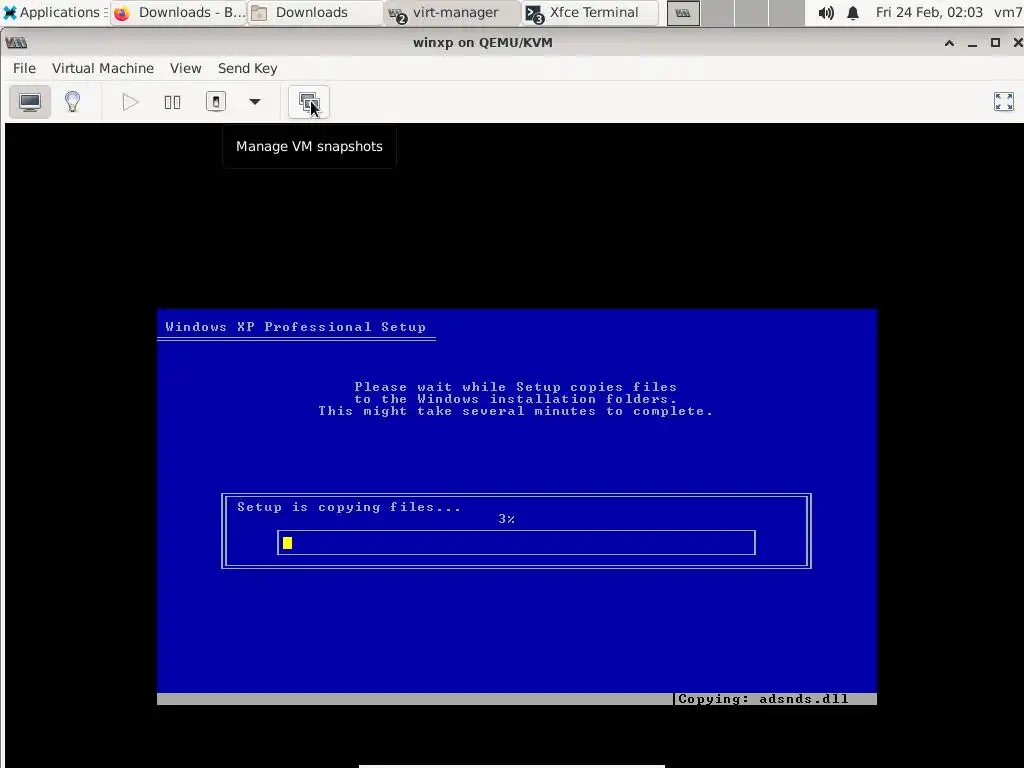Open the Virtual Machine menu
This screenshot has height=768, width=1024.
[103, 68]
